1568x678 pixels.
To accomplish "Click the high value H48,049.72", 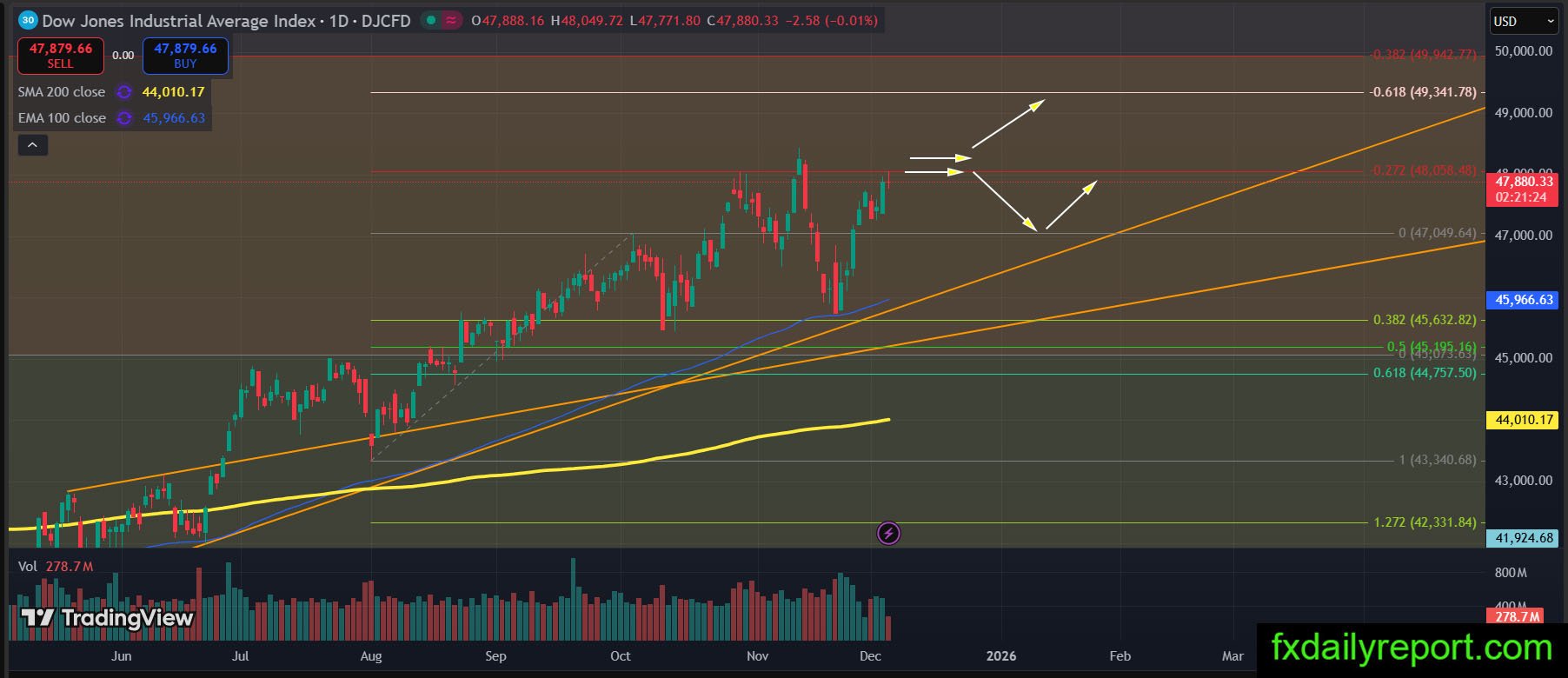I will point(587,21).
